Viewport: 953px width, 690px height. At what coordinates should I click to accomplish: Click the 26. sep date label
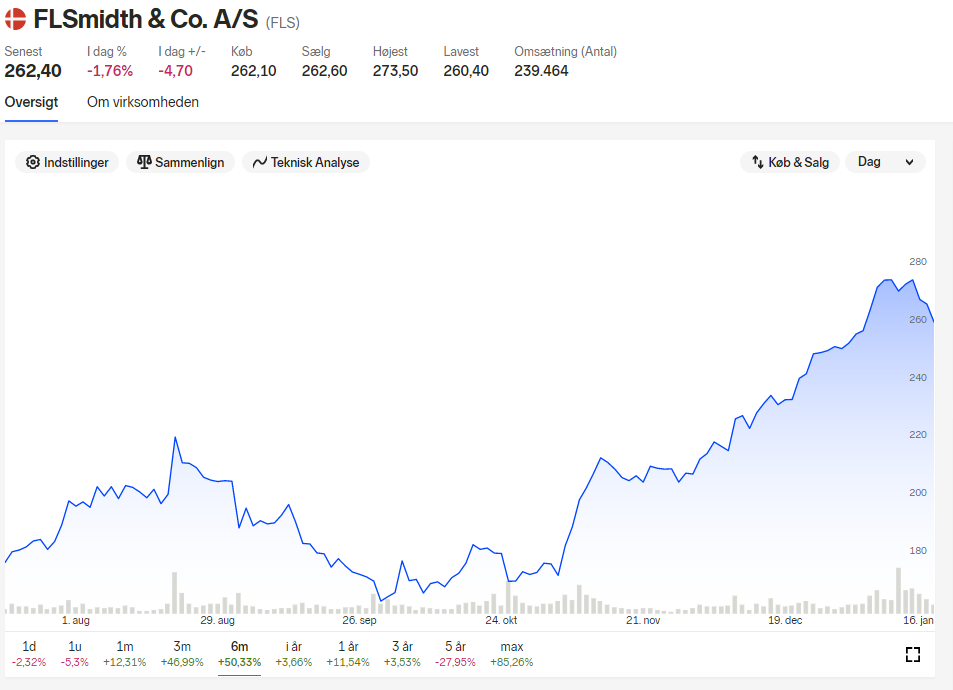tap(359, 620)
